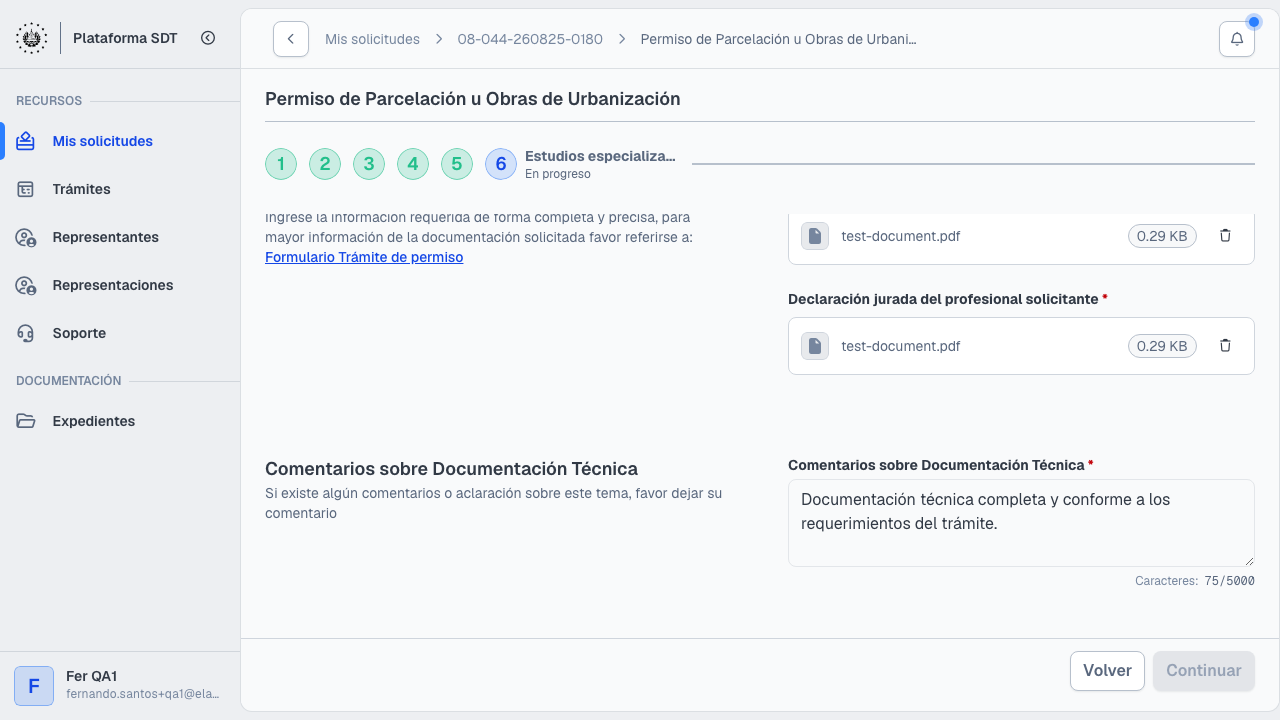Open notifications with the bell icon
The width and height of the screenshot is (1280, 720).
click(x=1237, y=39)
